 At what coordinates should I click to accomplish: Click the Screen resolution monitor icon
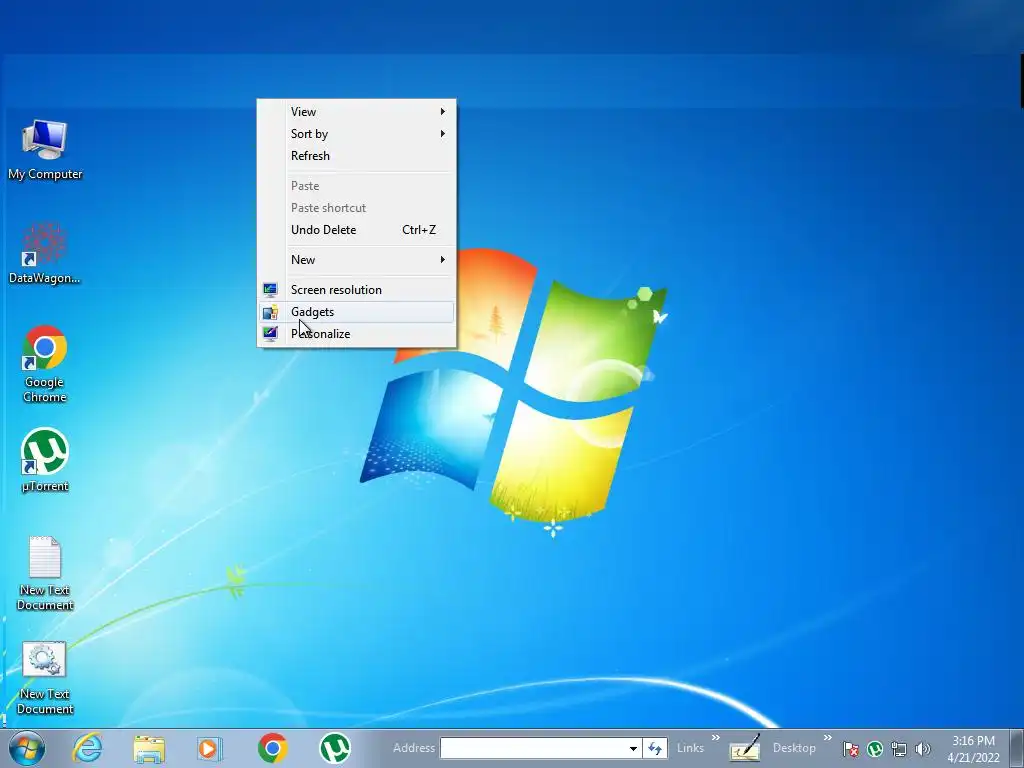270,289
